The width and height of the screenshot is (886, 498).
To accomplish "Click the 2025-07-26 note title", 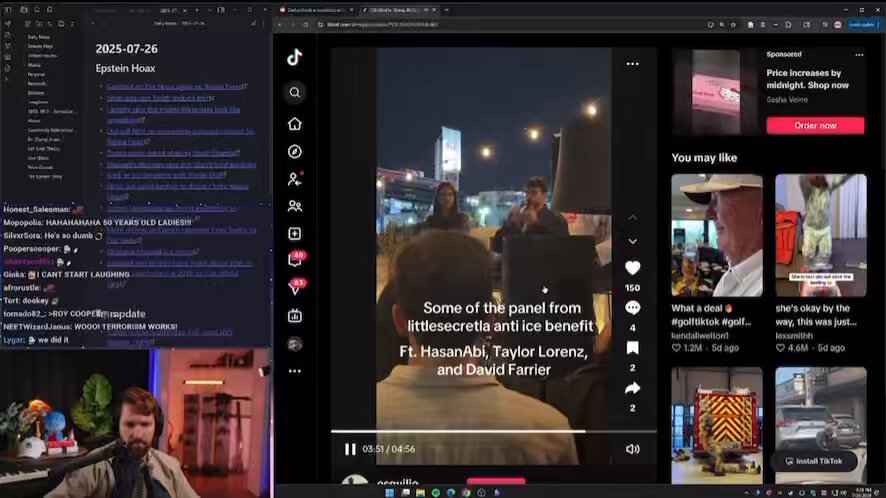I will pyautogui.click(x=127, y=49).
